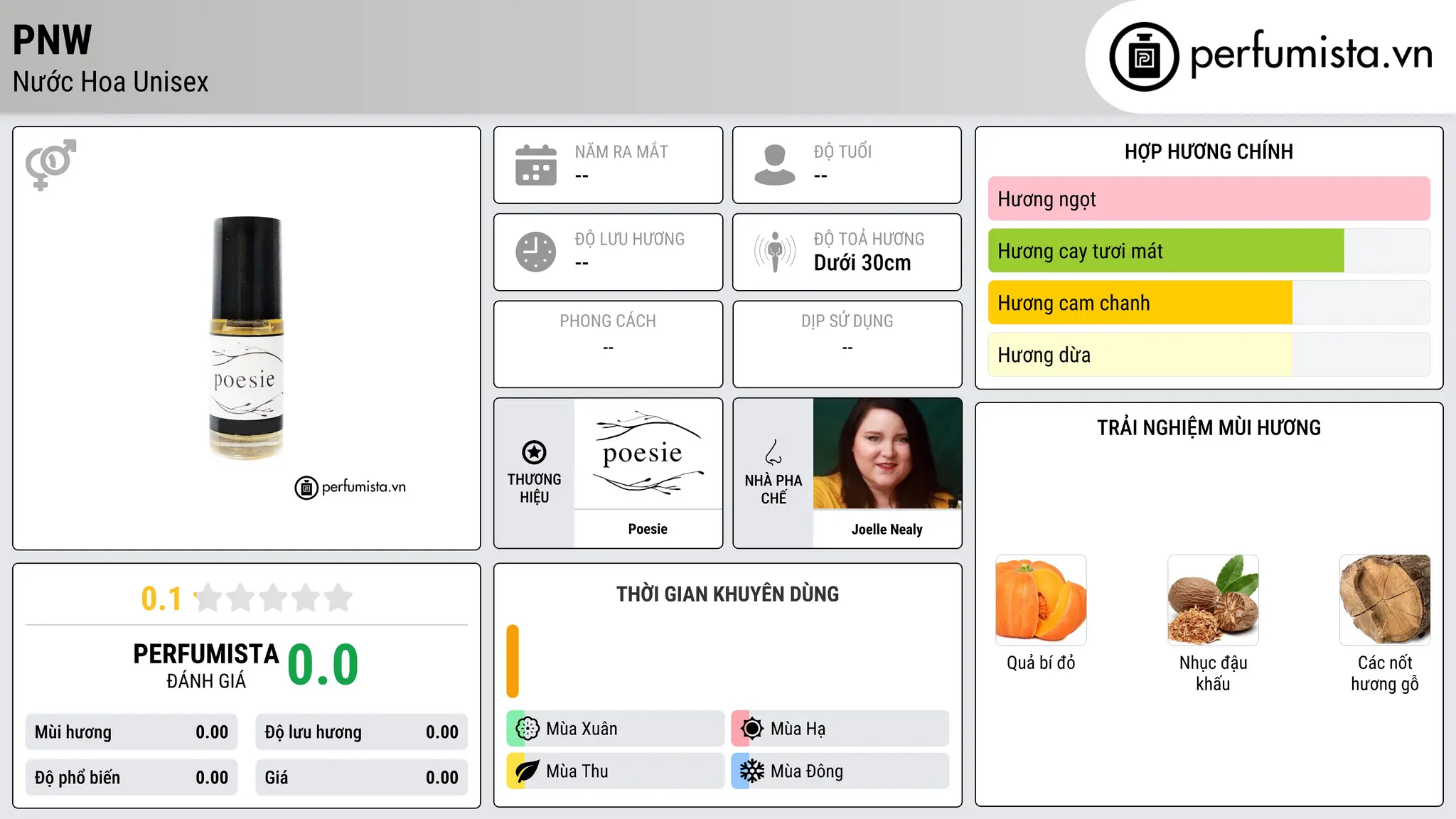Click the Dịp Sử Dụng occasion card
This screenshot has height=819, width=1456.
click(847, 344)
